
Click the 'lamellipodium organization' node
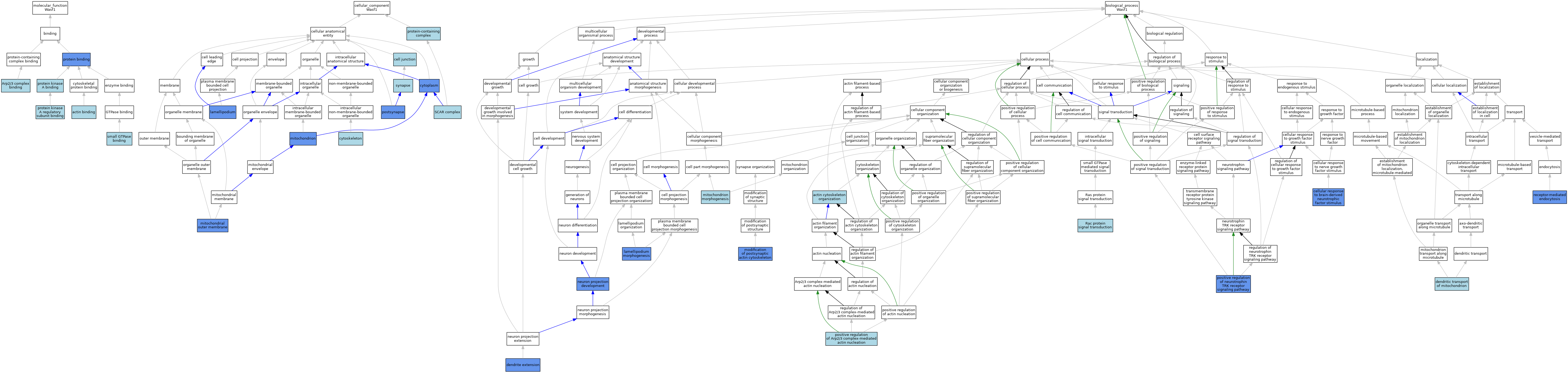click(631, 226)
